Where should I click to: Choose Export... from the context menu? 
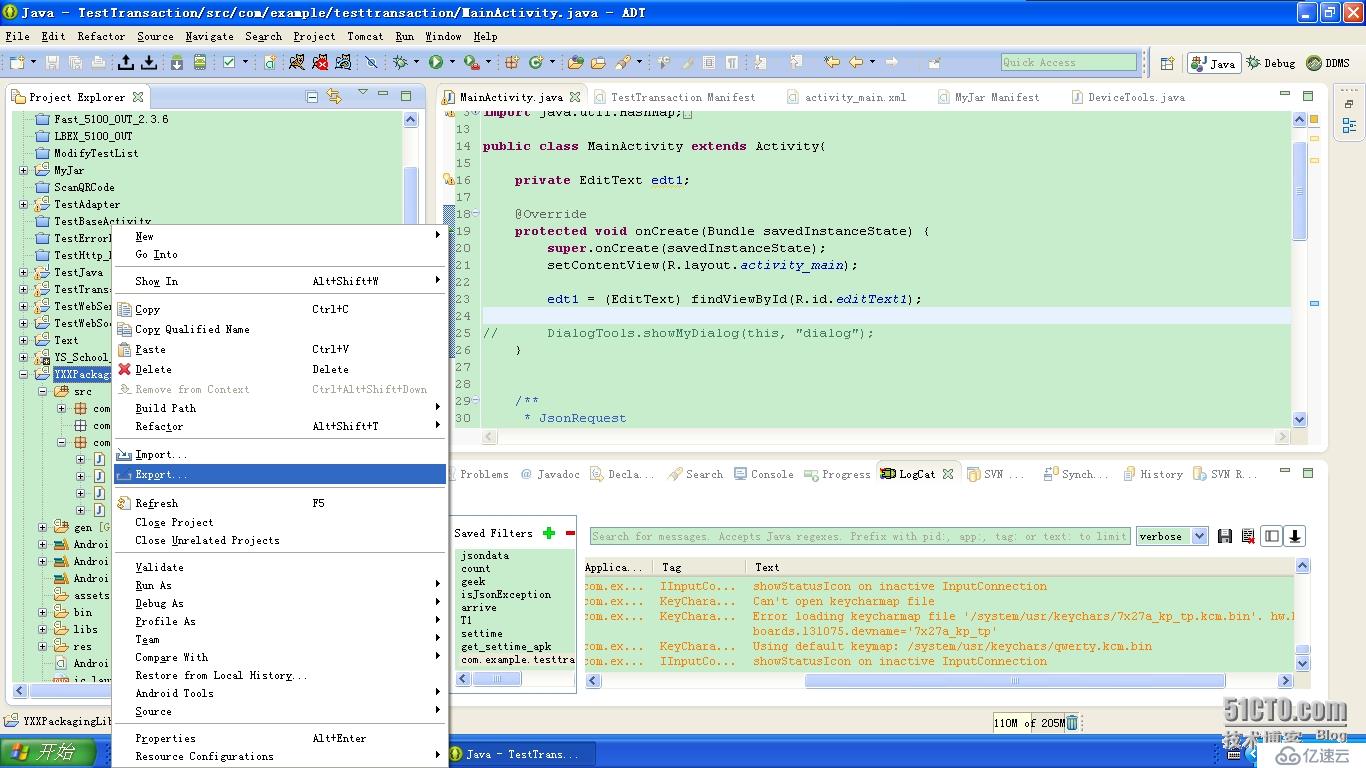(280, 474)
